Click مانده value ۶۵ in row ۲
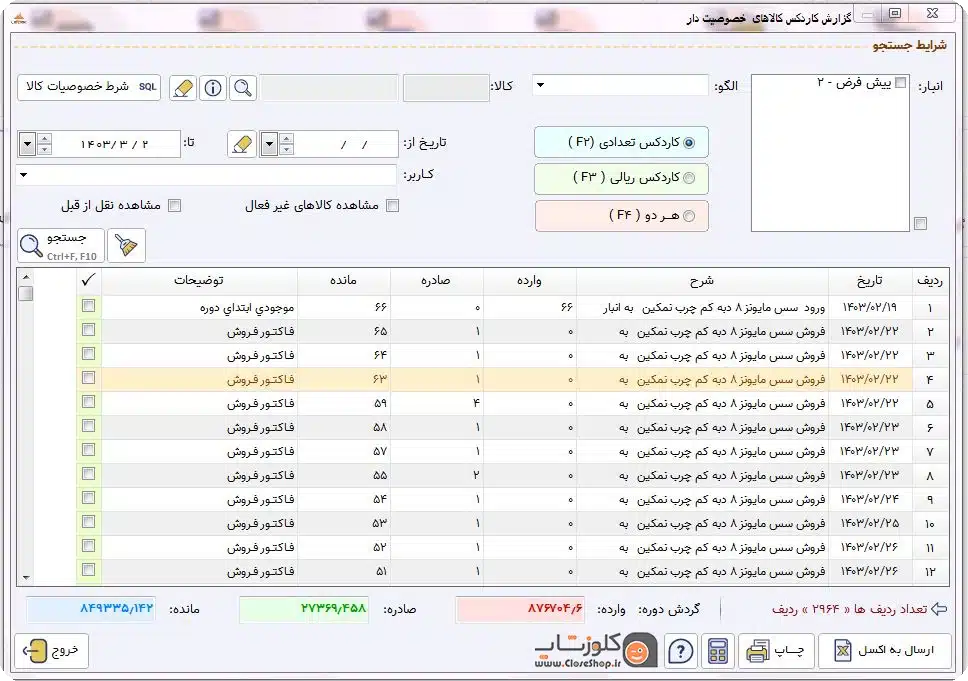 pos(380,331)
